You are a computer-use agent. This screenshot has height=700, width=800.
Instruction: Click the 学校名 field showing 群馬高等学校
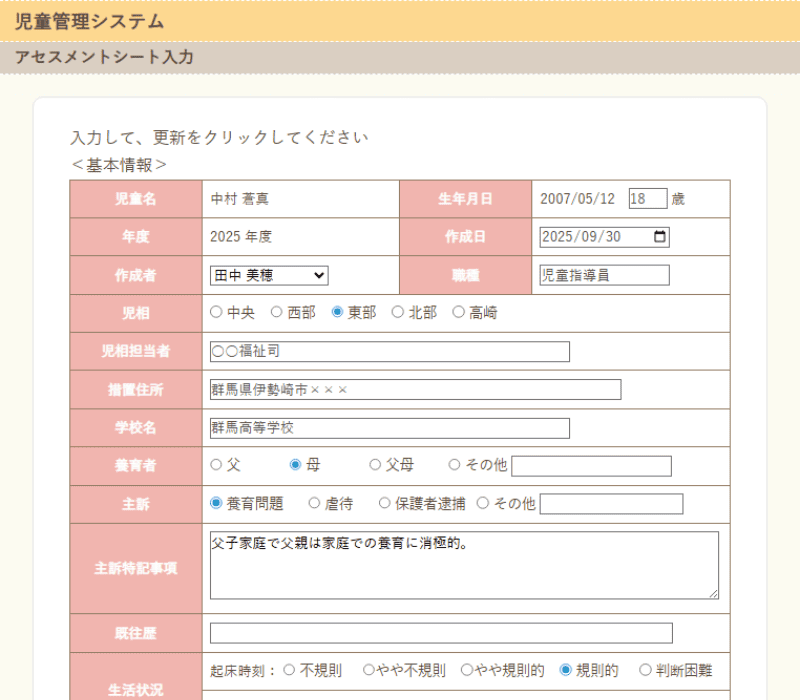click(389, 428)
